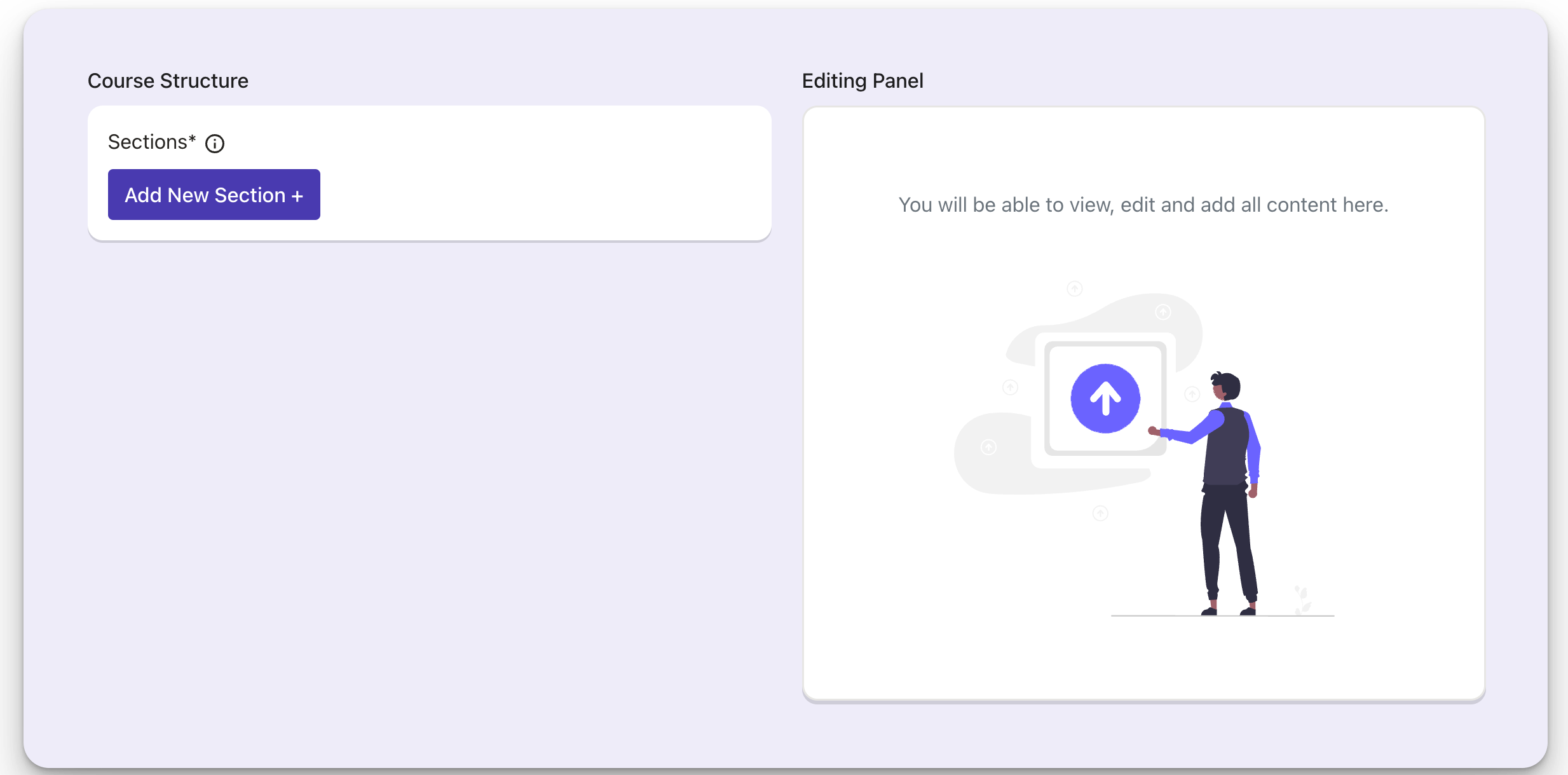
Task: Click the purple upload arrow circle
Action: [x=1105, y=399]
